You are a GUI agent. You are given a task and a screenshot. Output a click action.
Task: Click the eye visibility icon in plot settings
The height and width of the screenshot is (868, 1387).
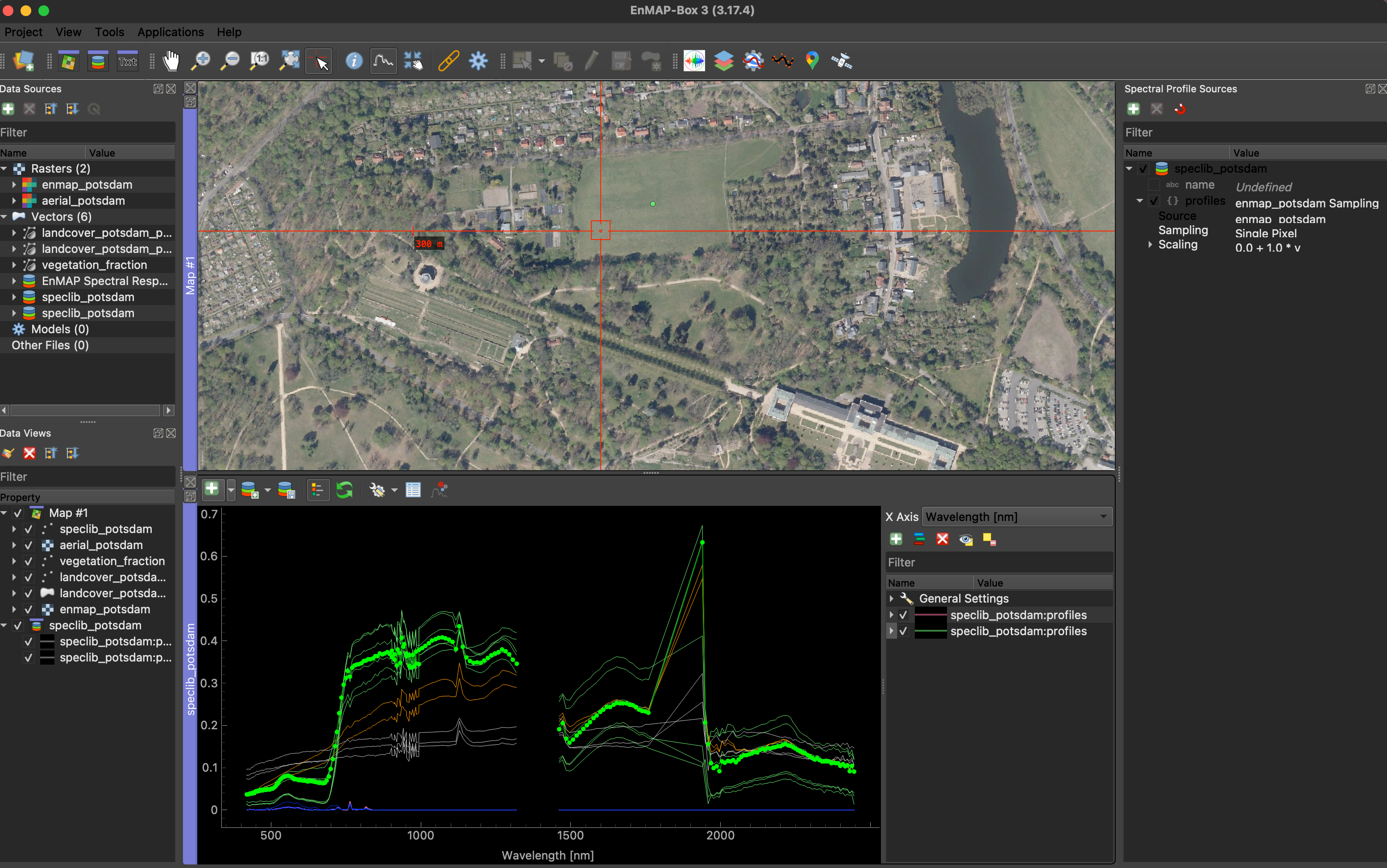(966, 539)
